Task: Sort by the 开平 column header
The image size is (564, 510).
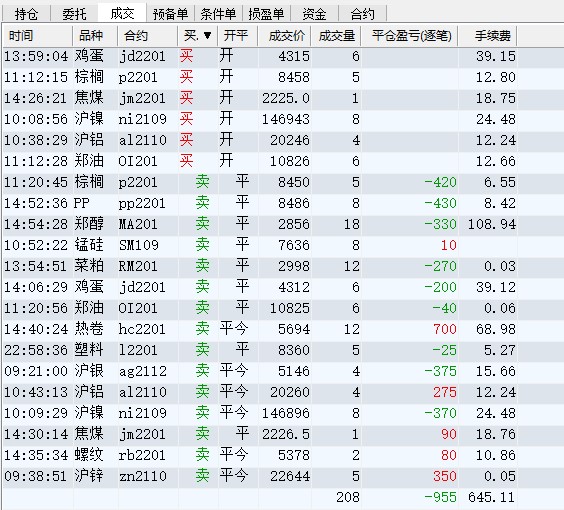Action: tap(238, 36)
